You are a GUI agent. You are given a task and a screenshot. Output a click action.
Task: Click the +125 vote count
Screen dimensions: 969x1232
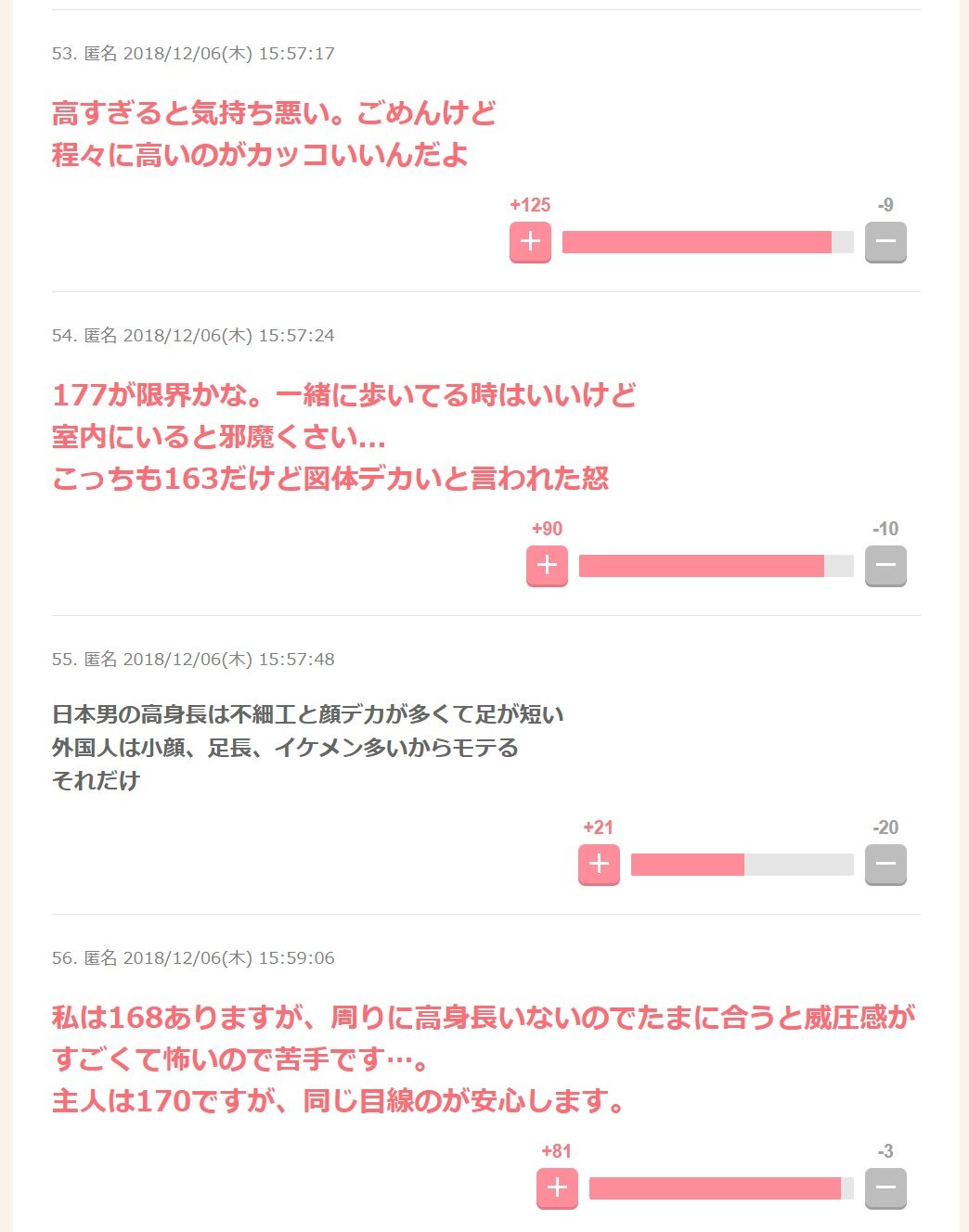[x=530, y=205]
